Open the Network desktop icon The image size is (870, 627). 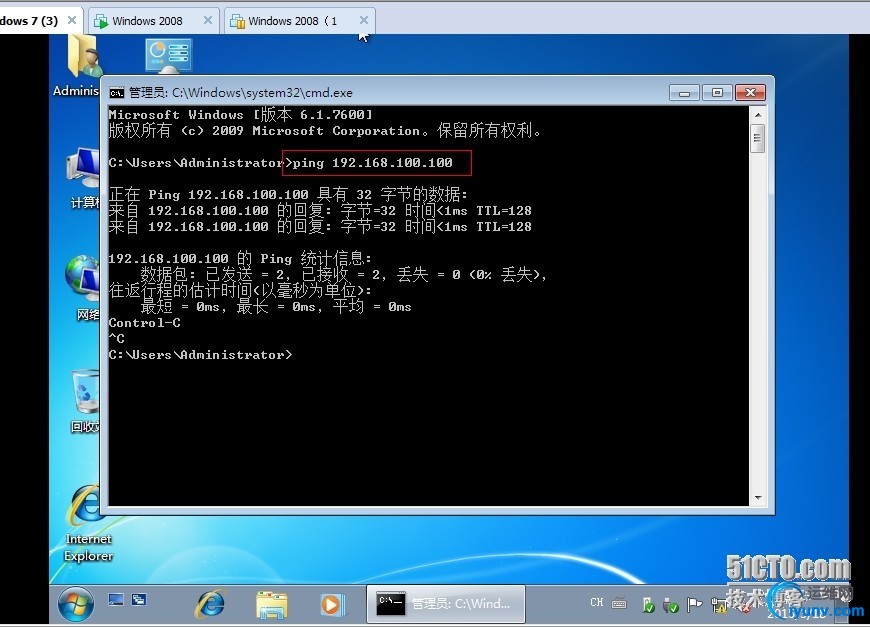coord(83,287)
